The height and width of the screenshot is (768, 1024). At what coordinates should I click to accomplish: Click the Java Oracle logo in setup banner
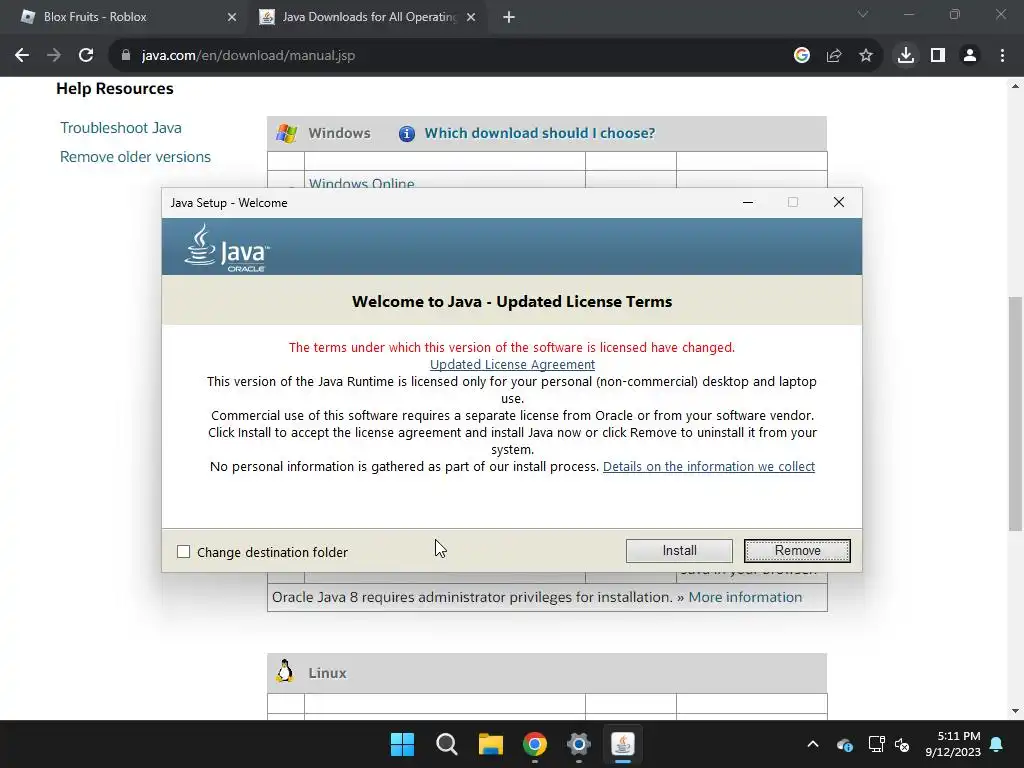(227, 248)
